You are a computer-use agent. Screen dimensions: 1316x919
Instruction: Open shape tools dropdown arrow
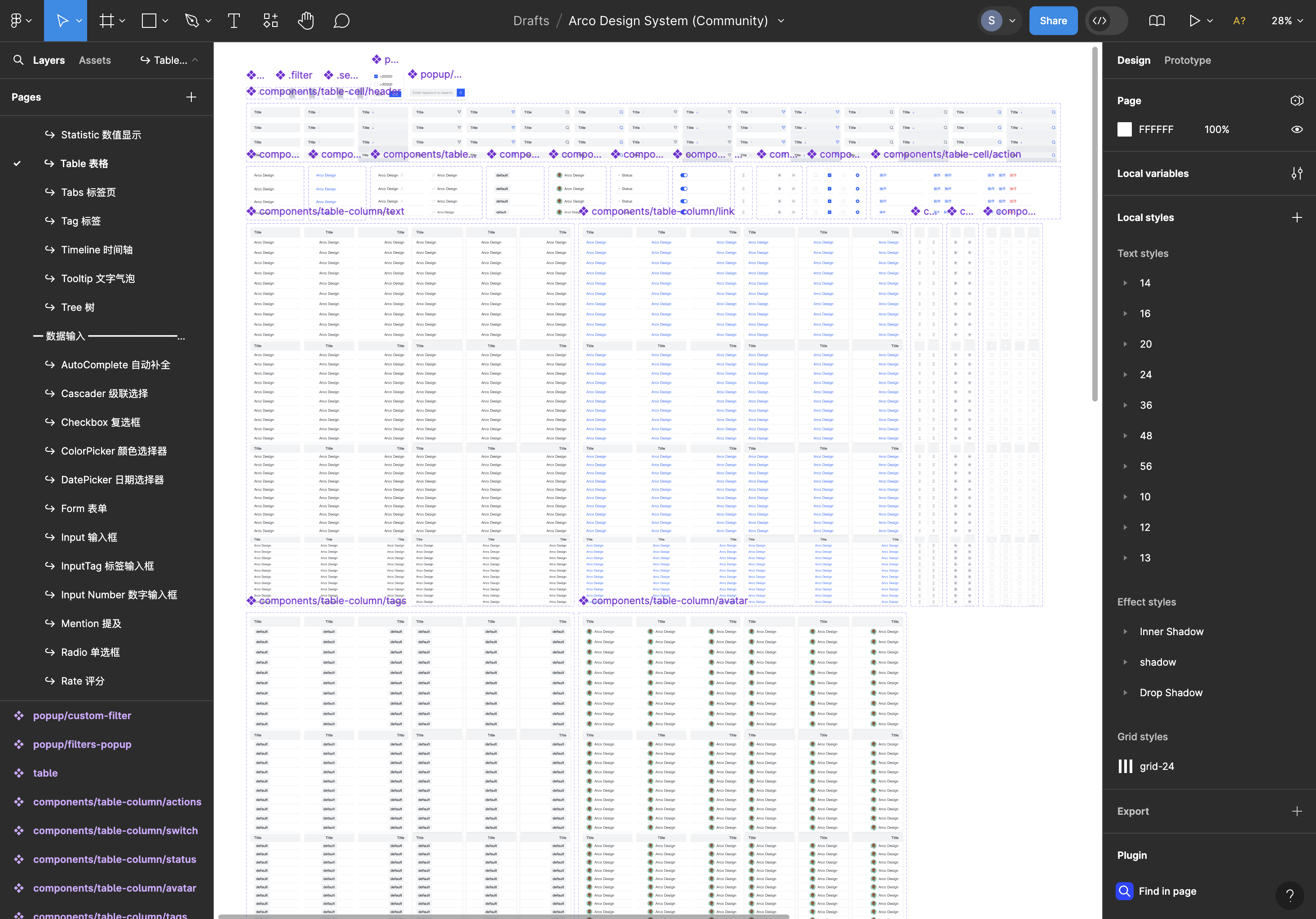click(165, 21)
